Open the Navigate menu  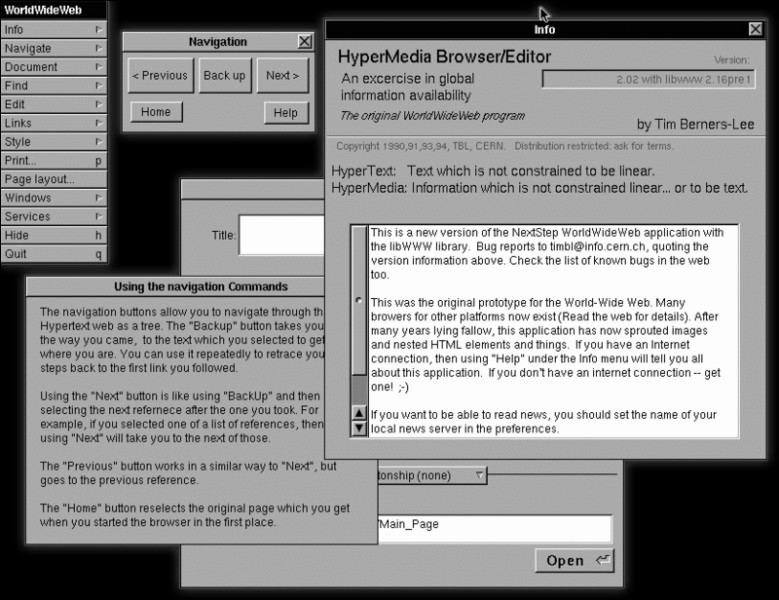54,48
